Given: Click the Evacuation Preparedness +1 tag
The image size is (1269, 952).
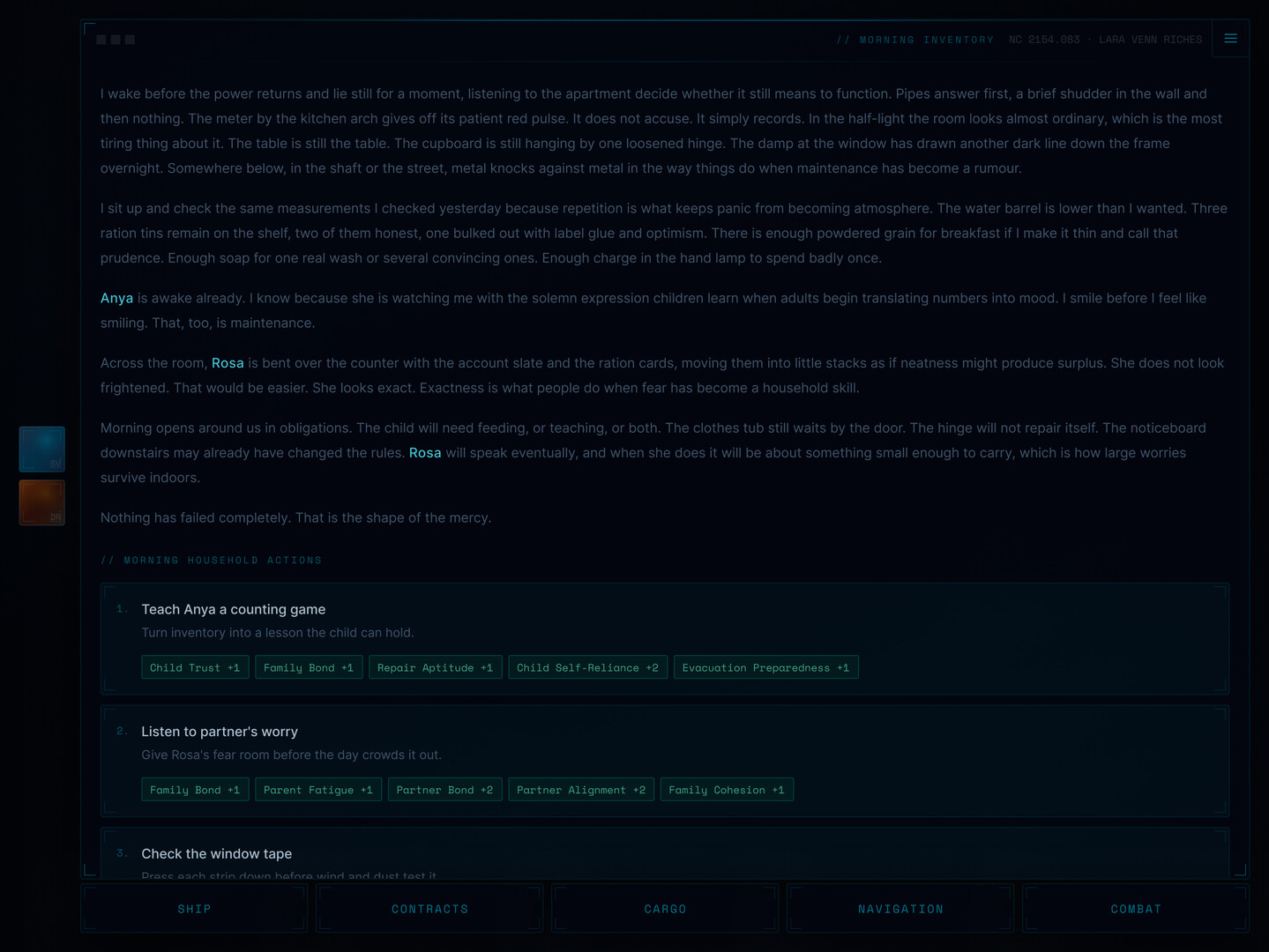Looking at the screenshot, I should [x=765, y=667].
